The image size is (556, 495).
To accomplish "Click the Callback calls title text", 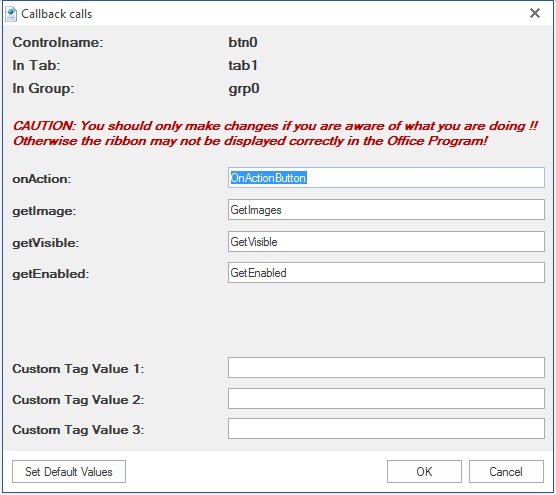I will pyautogui.click(x=57, y=14).
